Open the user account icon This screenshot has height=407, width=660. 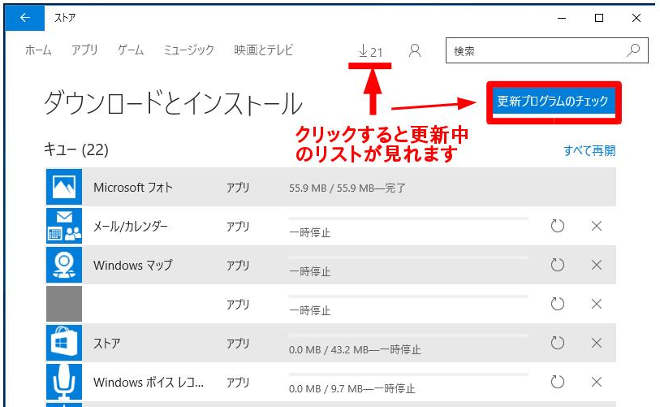pos(416,50)
